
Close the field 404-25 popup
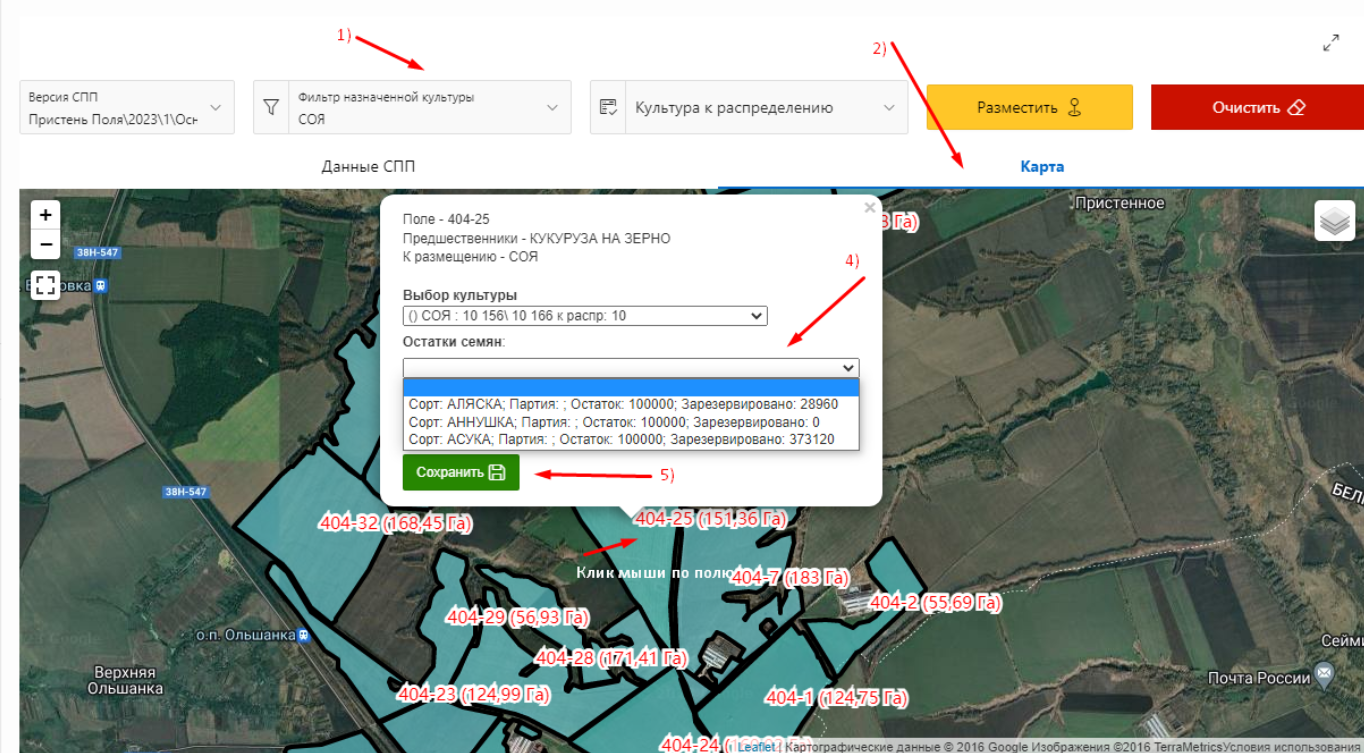click(869, 208)
